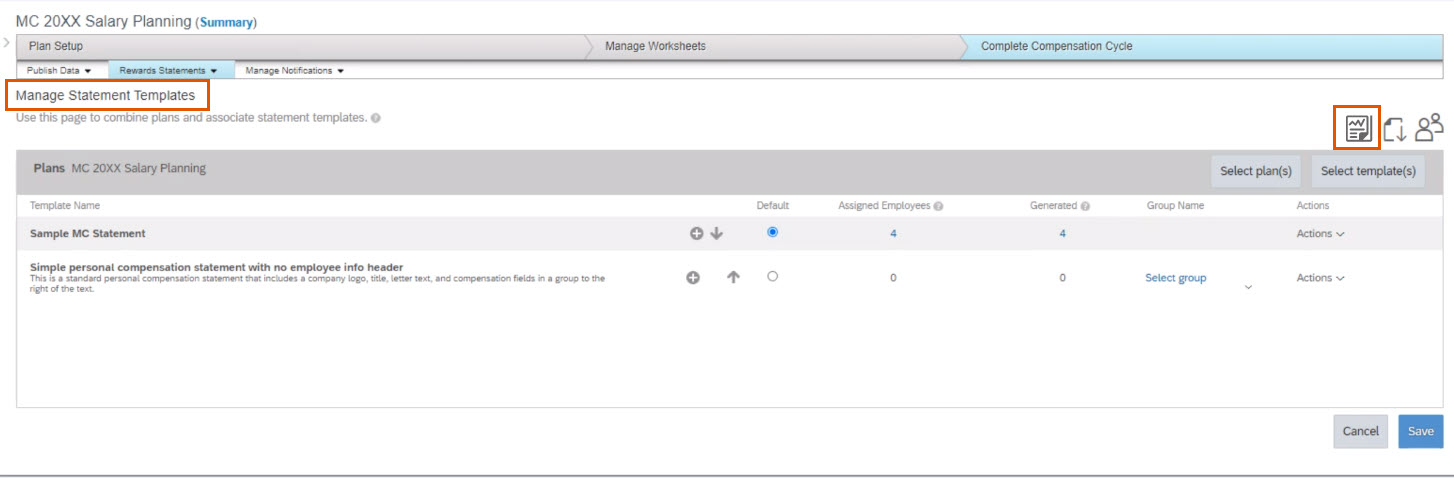Click the statement template icon highlighted in orange

(x=1357, y=128)
